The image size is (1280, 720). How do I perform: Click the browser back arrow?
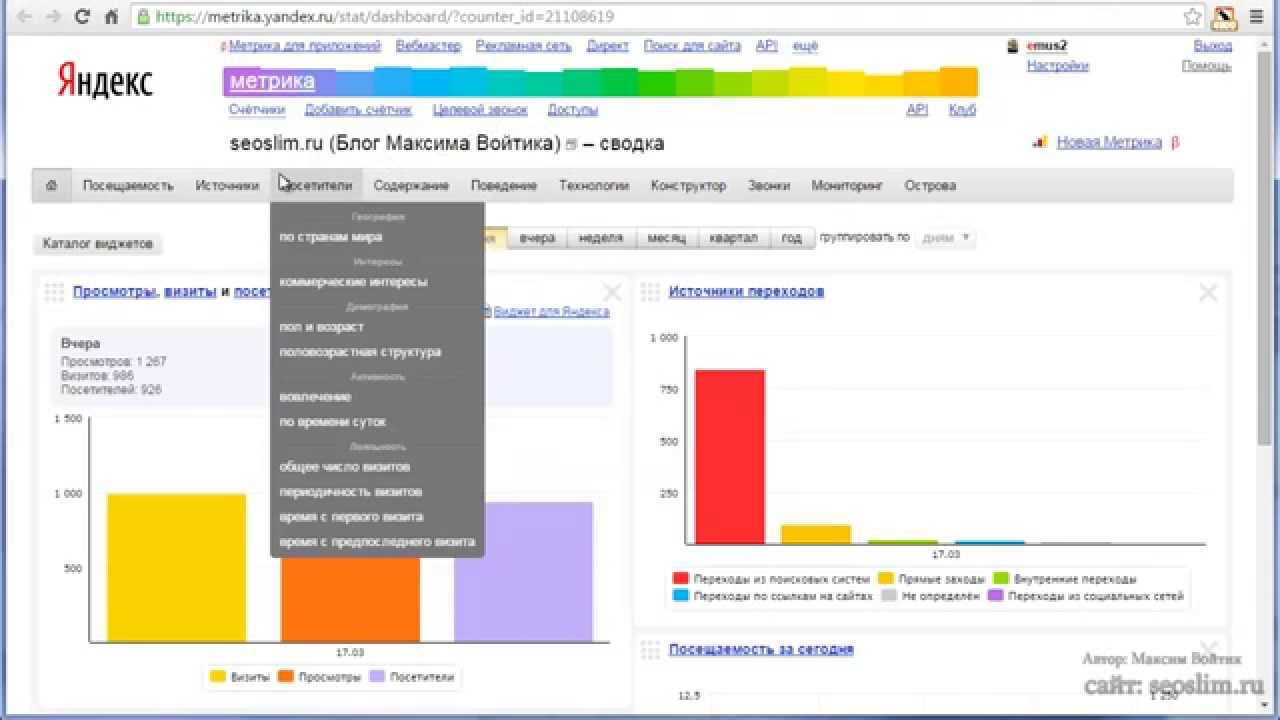click(x=24, y=17)
